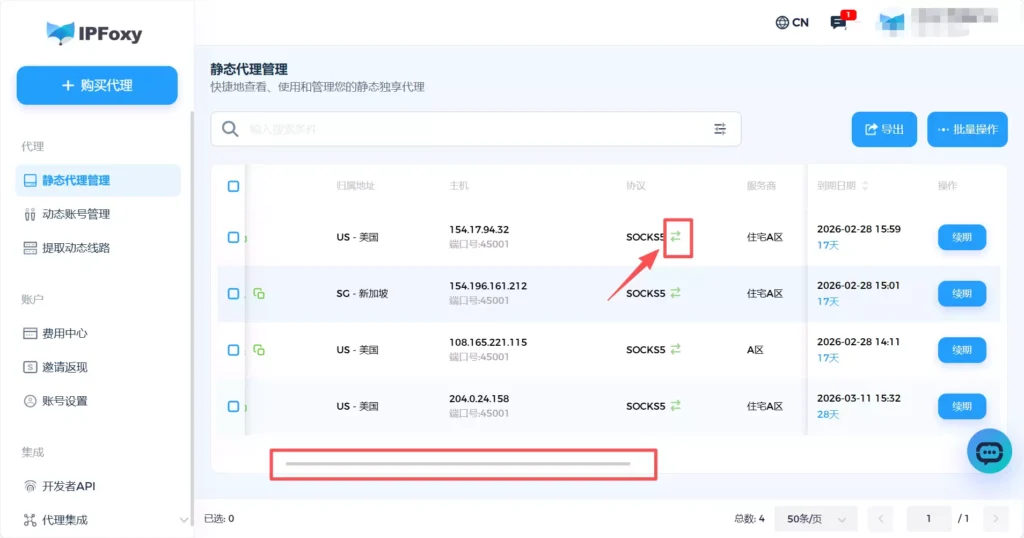Select the checkbox for 108.165.221.115 row

233,350
